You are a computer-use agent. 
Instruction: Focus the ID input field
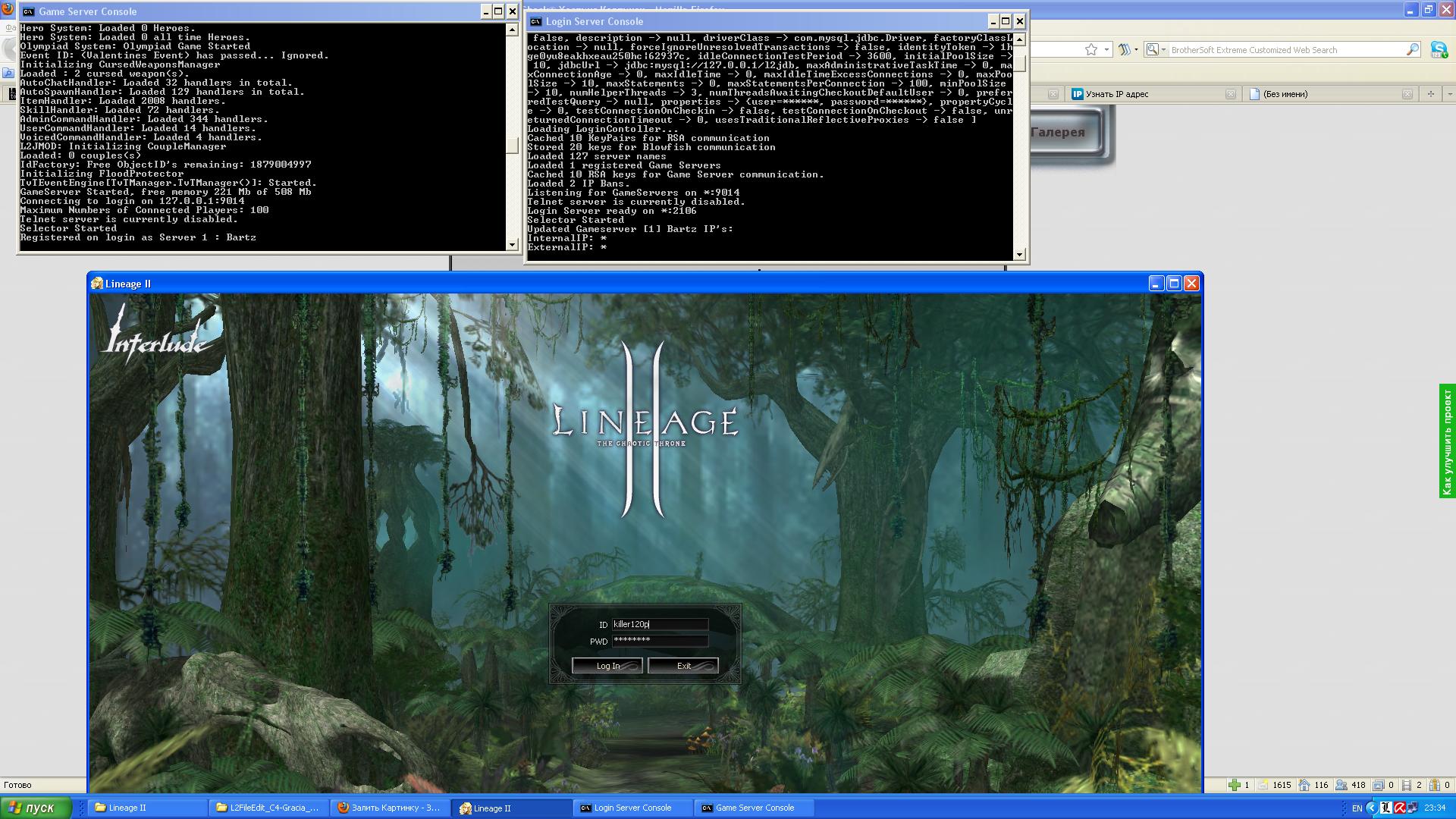(660, 624)
